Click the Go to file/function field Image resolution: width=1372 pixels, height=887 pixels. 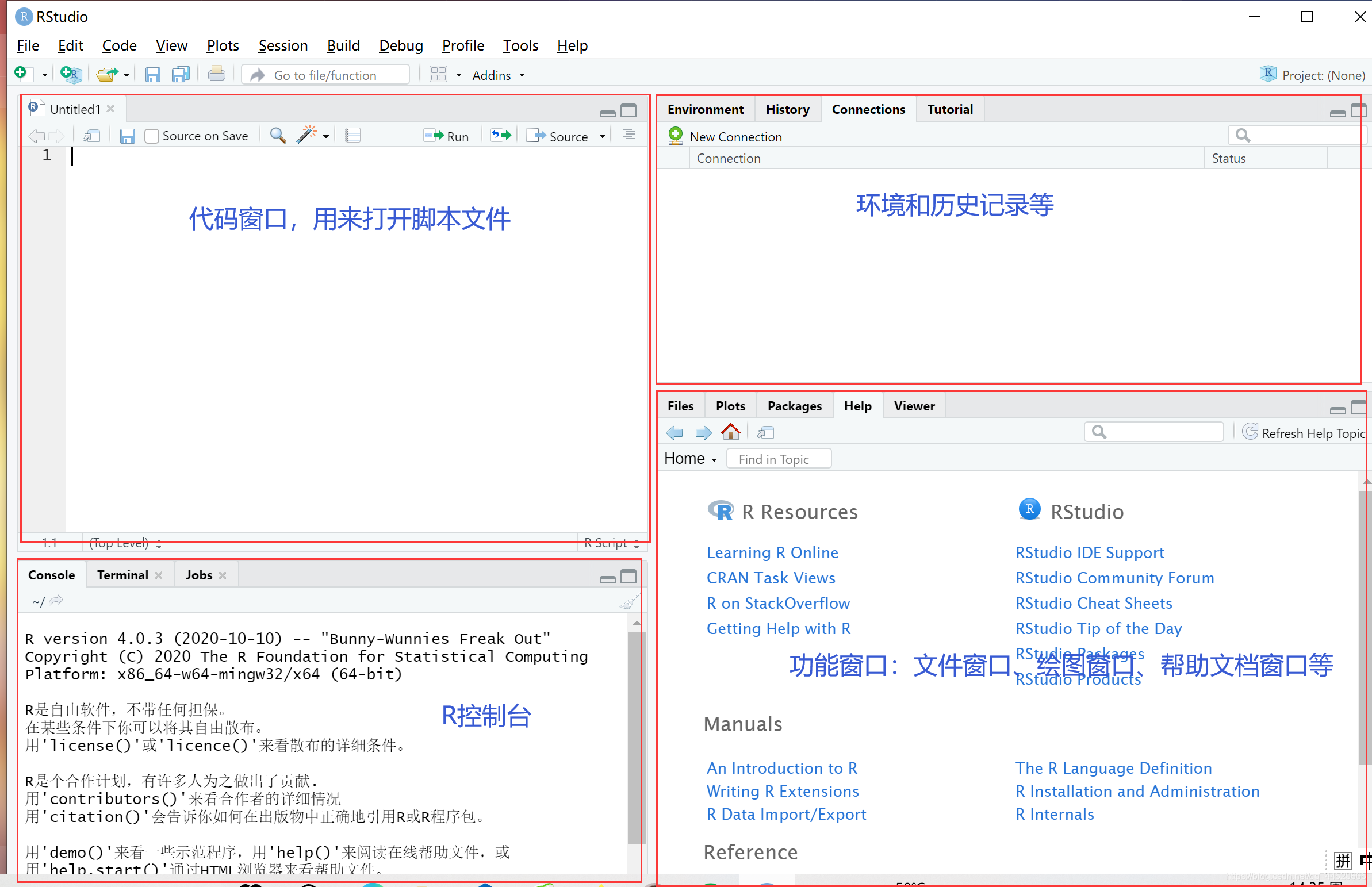pos(325,75)
